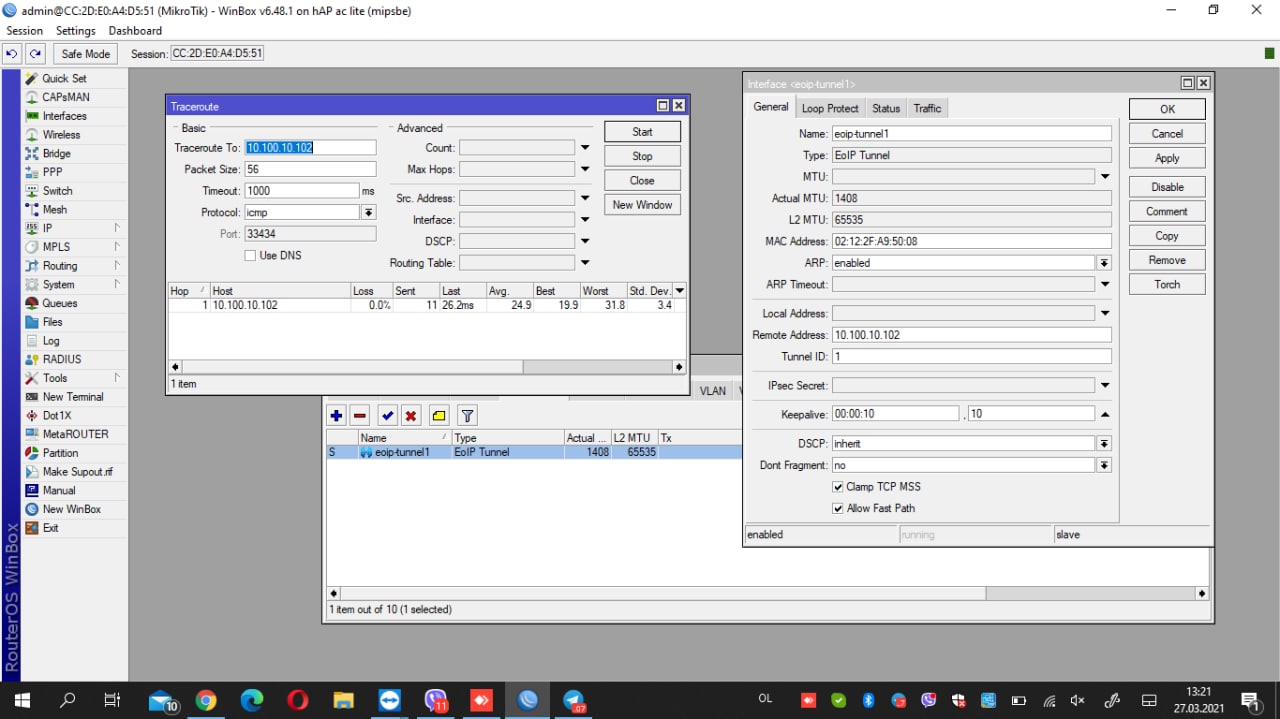
Task: Toggle Clamp TCP MSS checkbox
Action: pyautogui.click(x=838, y=487)
